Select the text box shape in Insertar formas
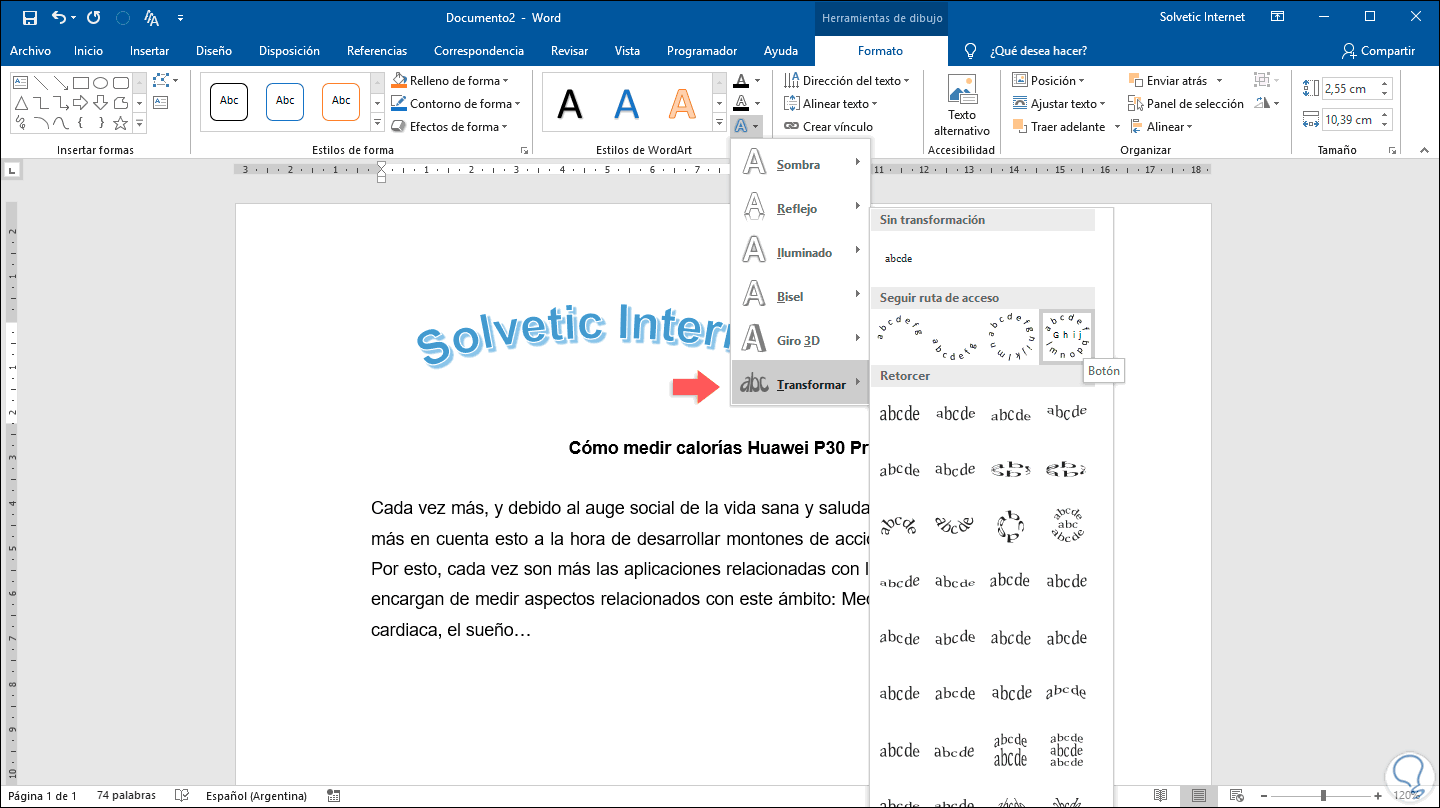The image size is (1440, 808). click(22, 82)
